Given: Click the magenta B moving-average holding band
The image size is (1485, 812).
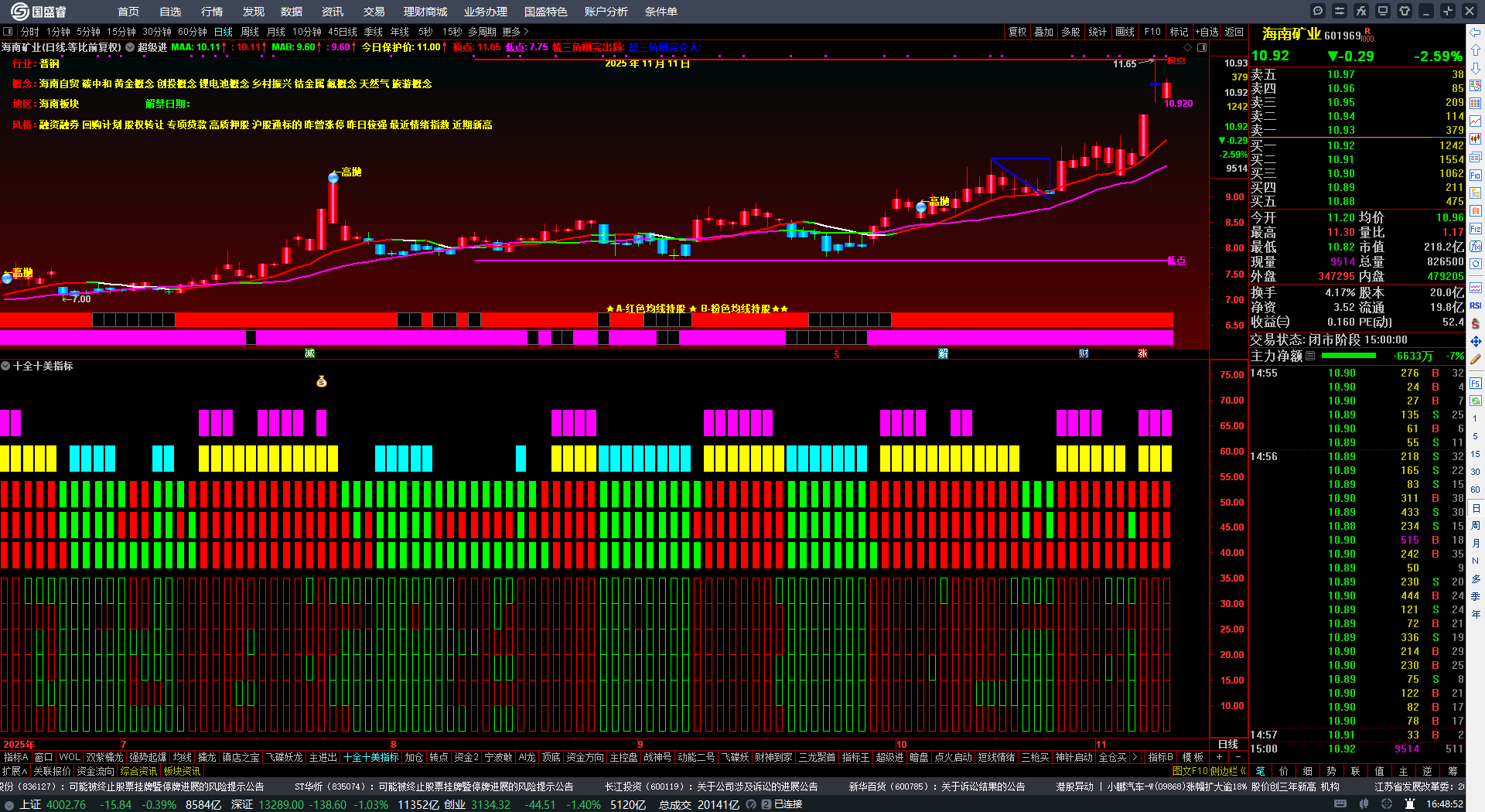Looking at the screenshot, I should click(586, 337).
